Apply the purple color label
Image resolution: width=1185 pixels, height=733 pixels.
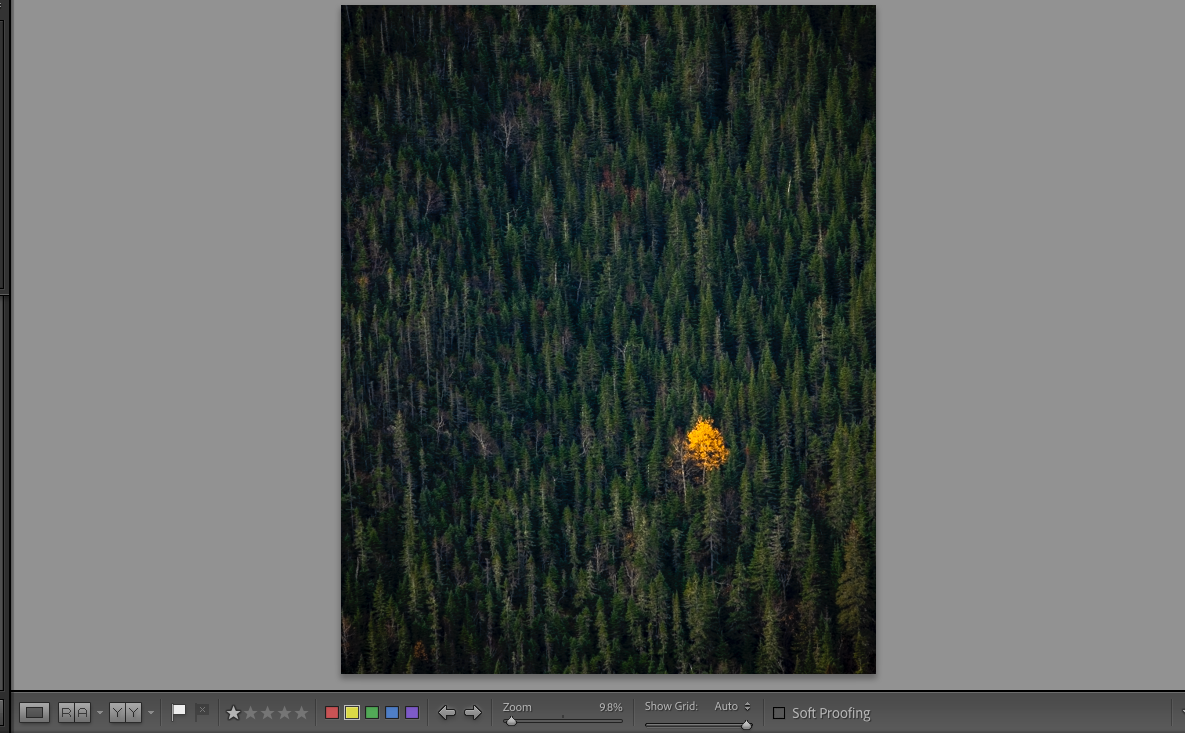coord(414,712)
